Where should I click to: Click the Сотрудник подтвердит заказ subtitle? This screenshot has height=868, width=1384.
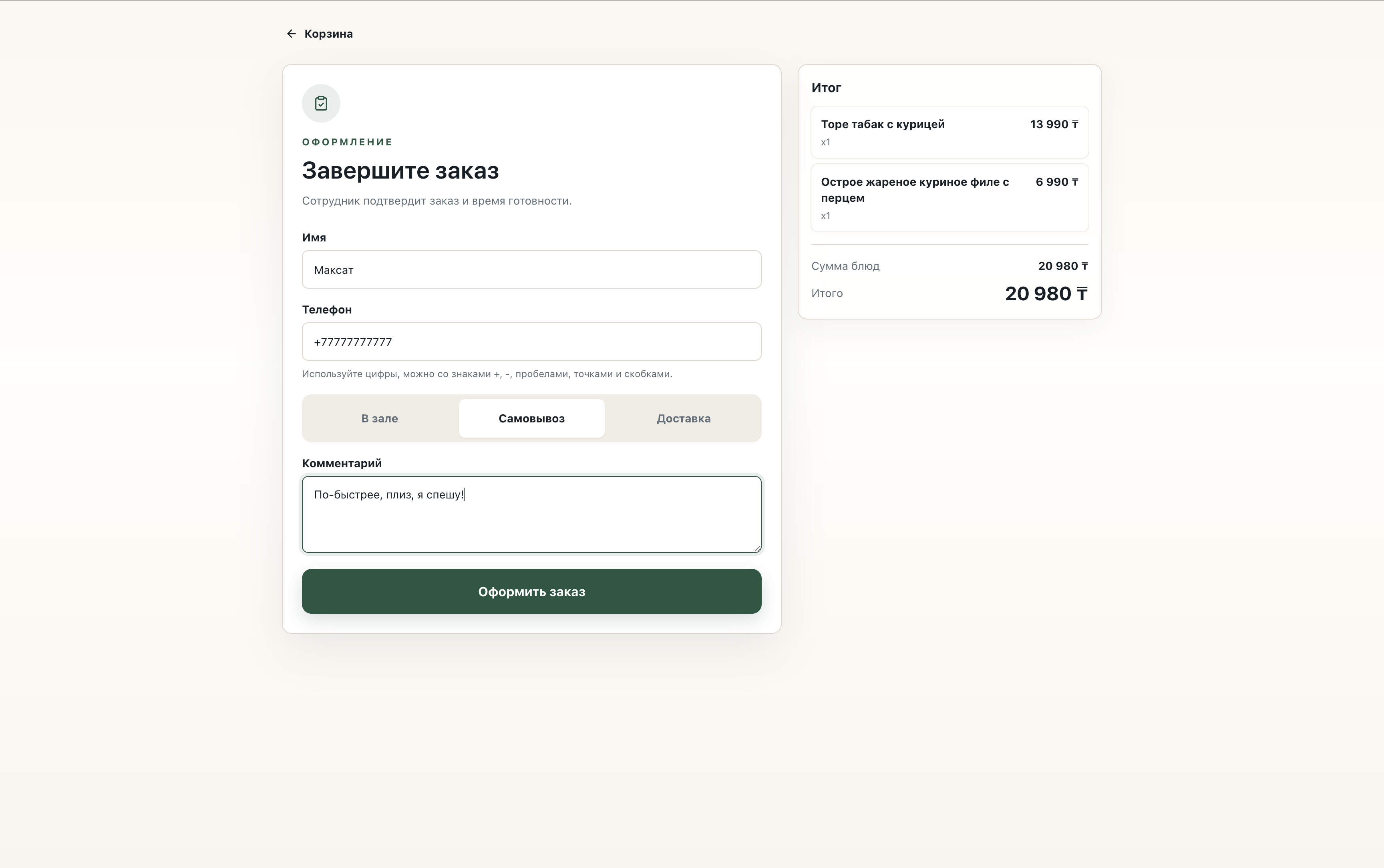click(436, 201)
